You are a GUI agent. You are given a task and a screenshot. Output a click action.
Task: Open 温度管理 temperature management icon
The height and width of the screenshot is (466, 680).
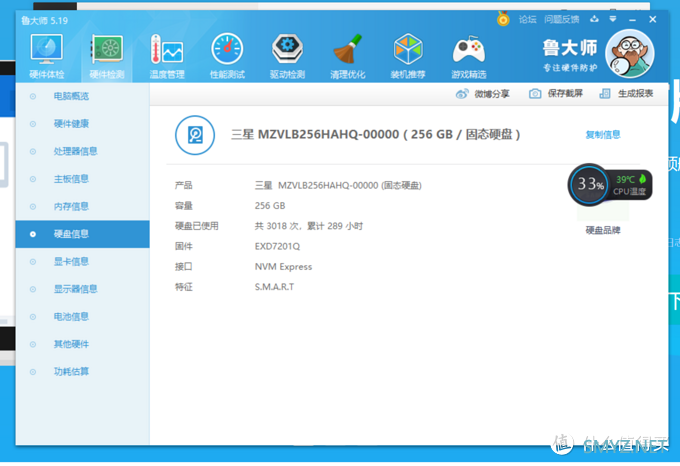point(167,56)
